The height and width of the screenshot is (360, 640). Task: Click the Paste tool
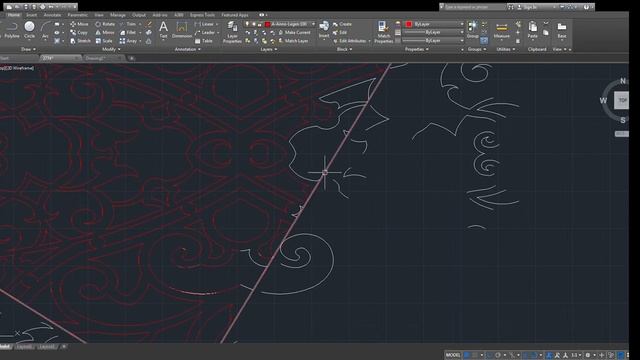532,30
